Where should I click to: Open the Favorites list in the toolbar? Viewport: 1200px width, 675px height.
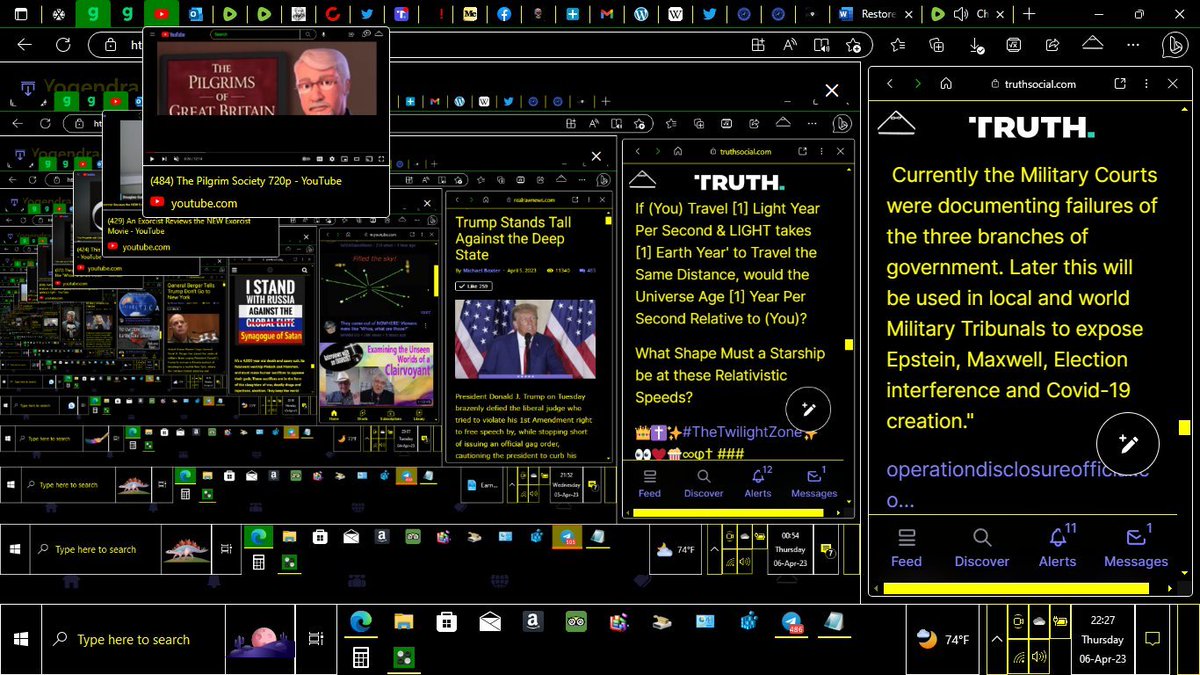coord(898,45)
